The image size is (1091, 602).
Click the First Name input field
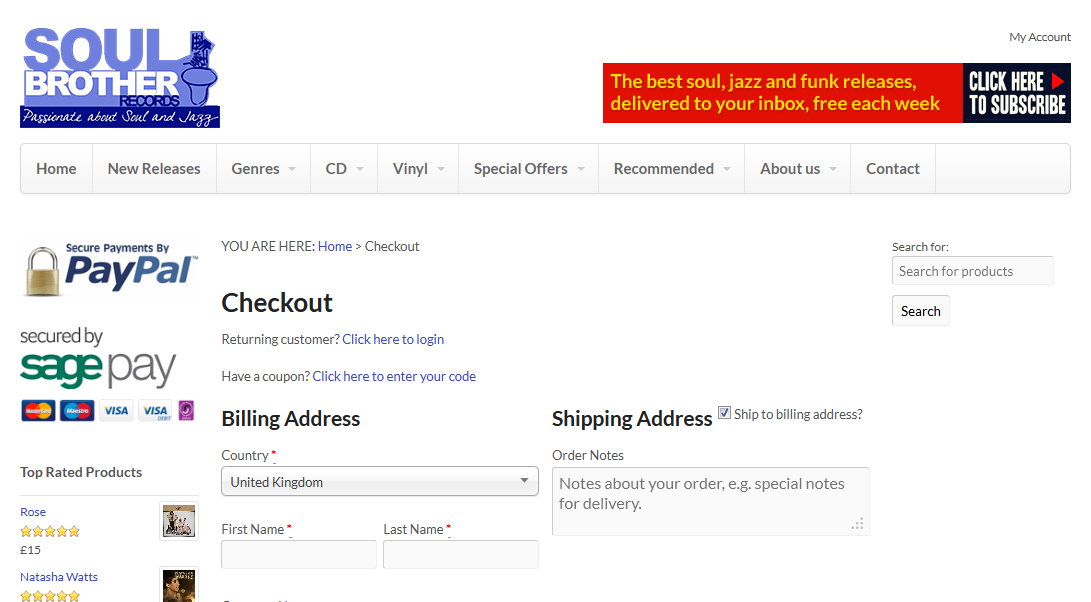click(x=299, y=555)
